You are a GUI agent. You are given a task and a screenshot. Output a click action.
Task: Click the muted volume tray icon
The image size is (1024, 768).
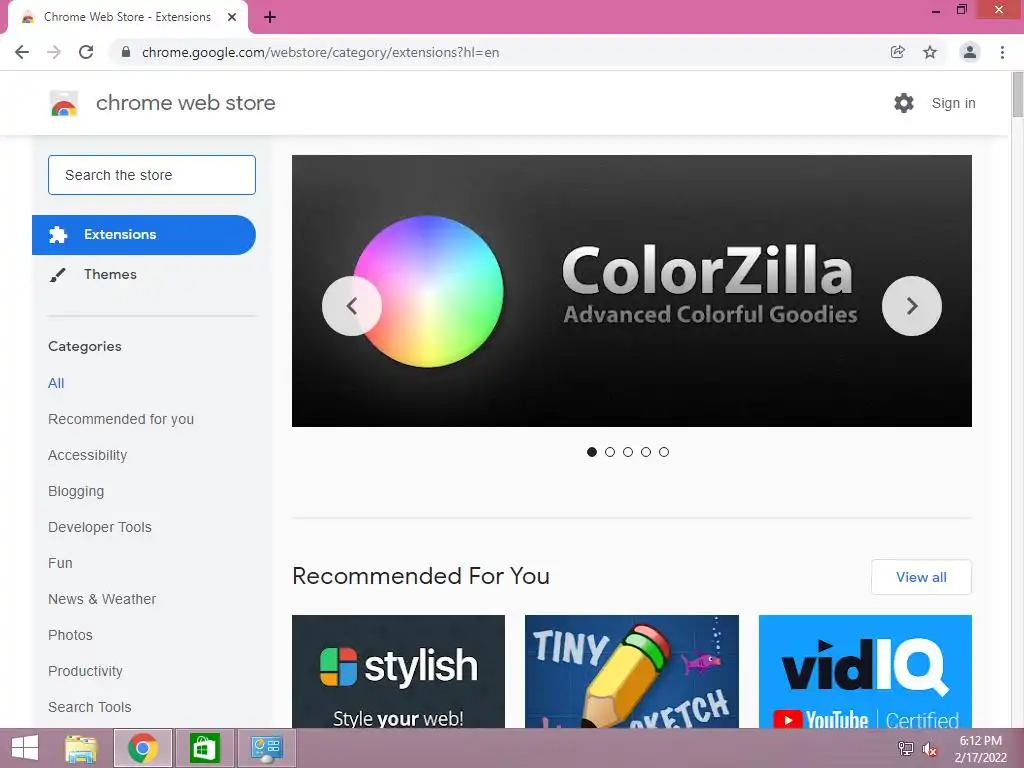point(929,749)
